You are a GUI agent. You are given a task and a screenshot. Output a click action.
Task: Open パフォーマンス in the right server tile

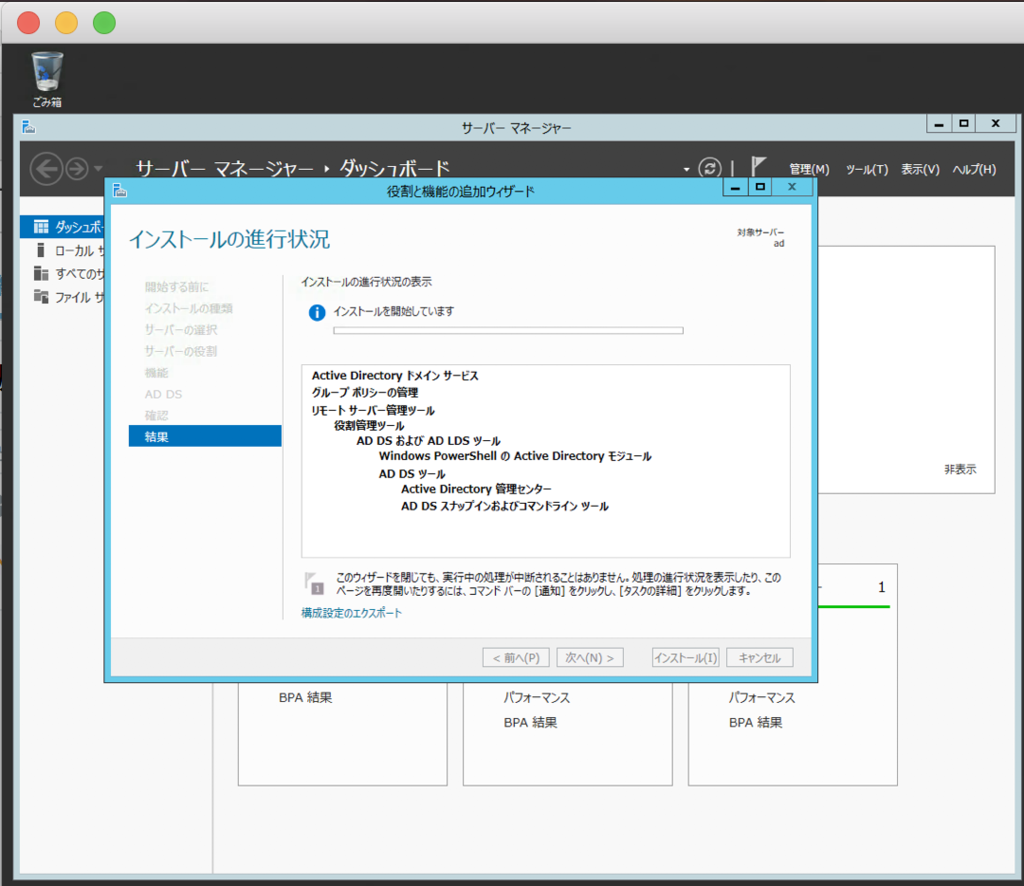coord(762,697)
